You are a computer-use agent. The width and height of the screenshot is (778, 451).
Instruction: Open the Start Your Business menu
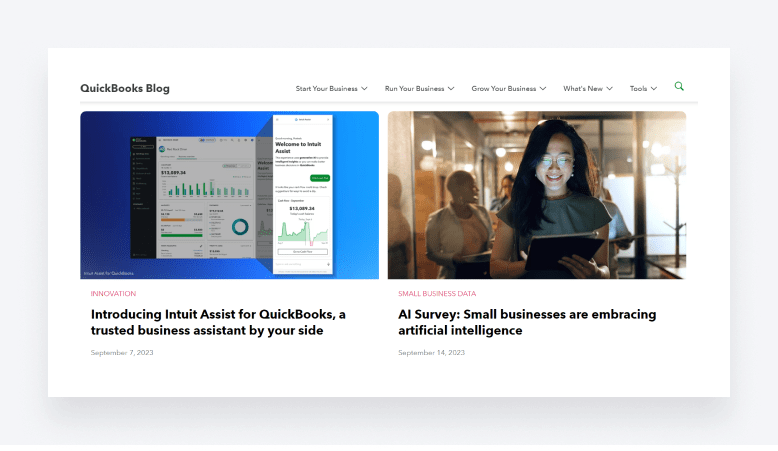326,89
